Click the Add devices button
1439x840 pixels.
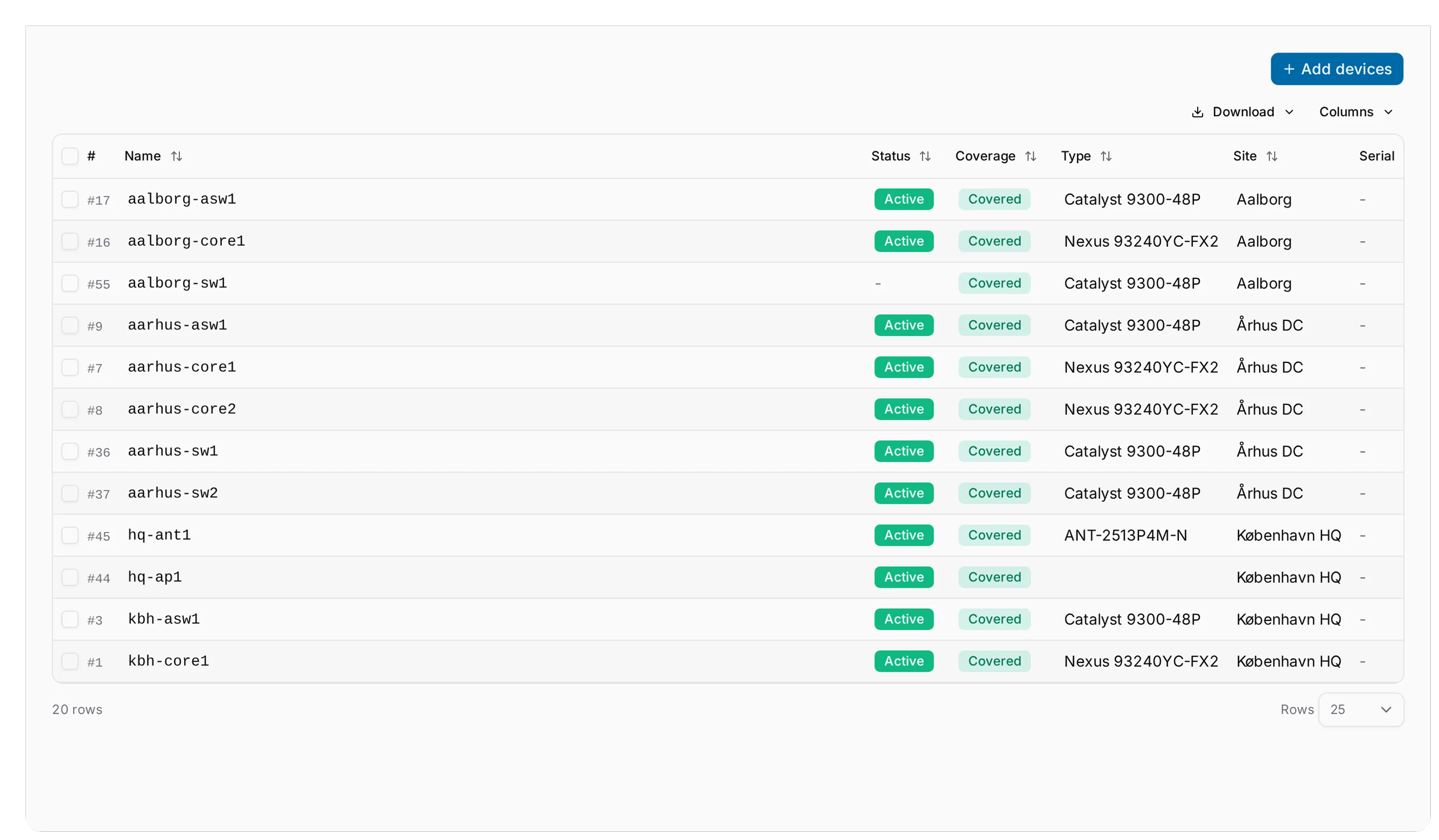(x=1336, y=69)
